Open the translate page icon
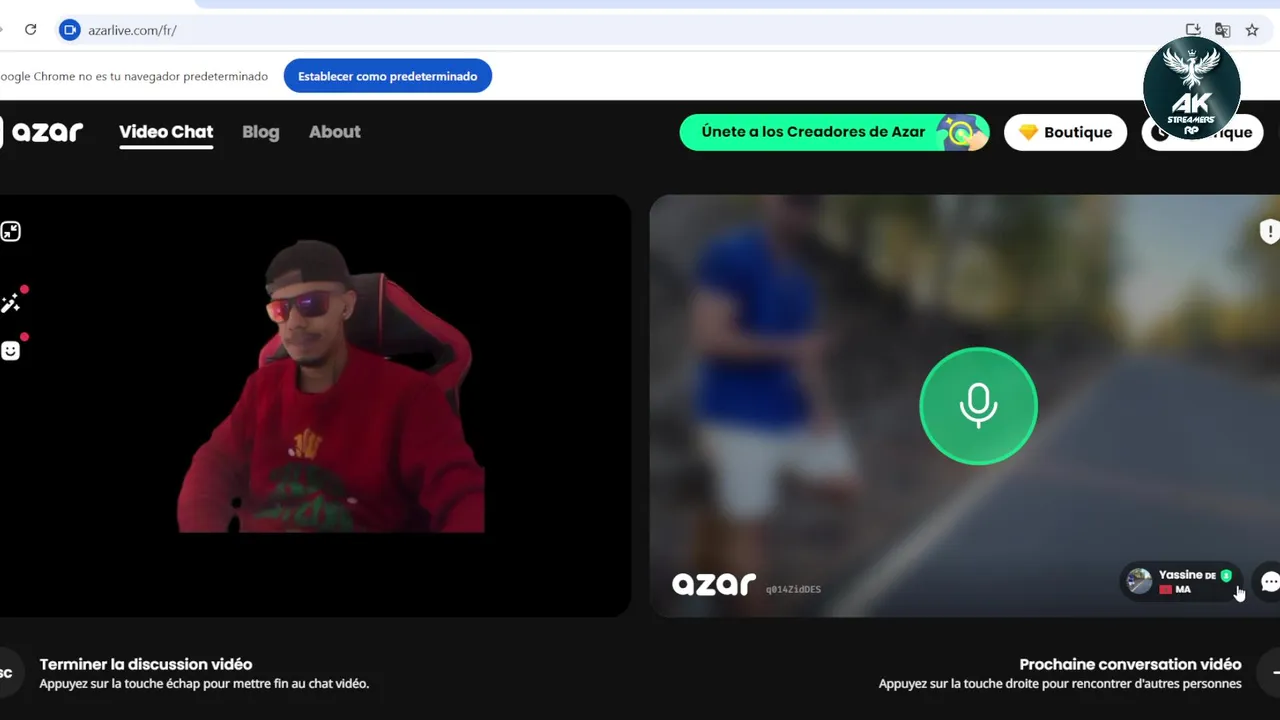Viewport: 1280px width, 720px height. [1222, 30]
